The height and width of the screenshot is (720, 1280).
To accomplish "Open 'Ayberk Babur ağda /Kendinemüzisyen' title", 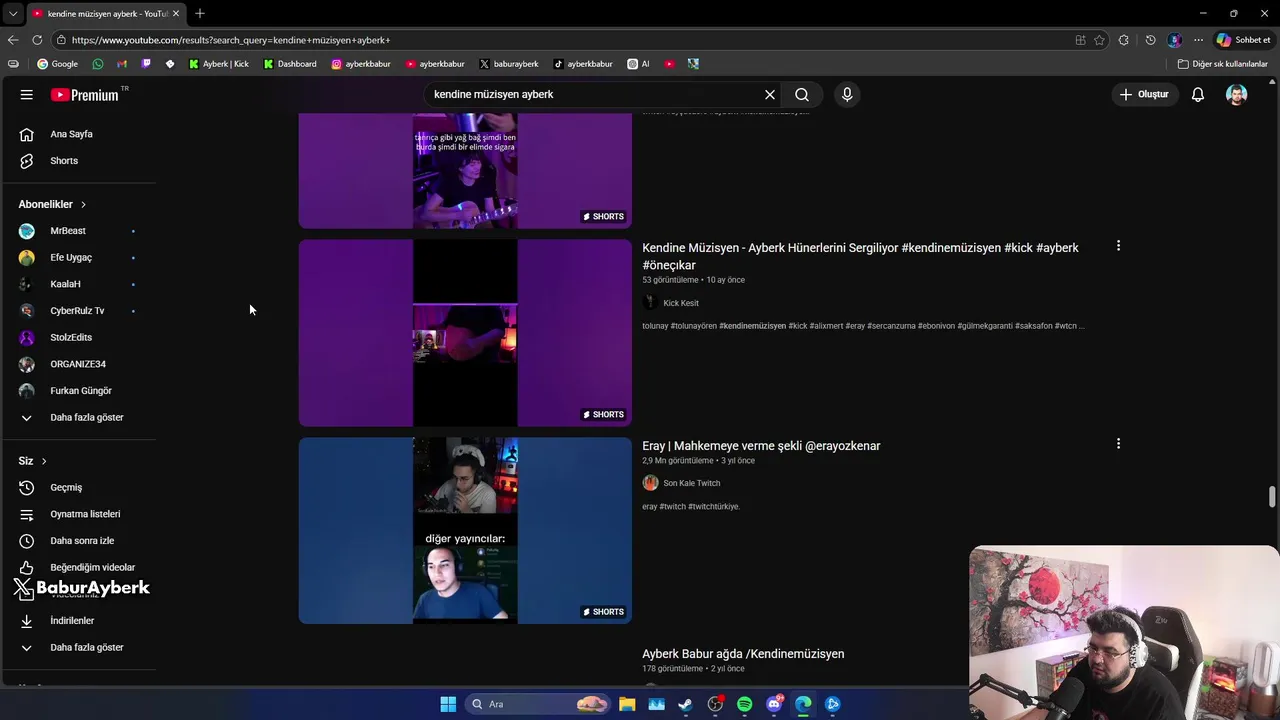I will 743,654.
